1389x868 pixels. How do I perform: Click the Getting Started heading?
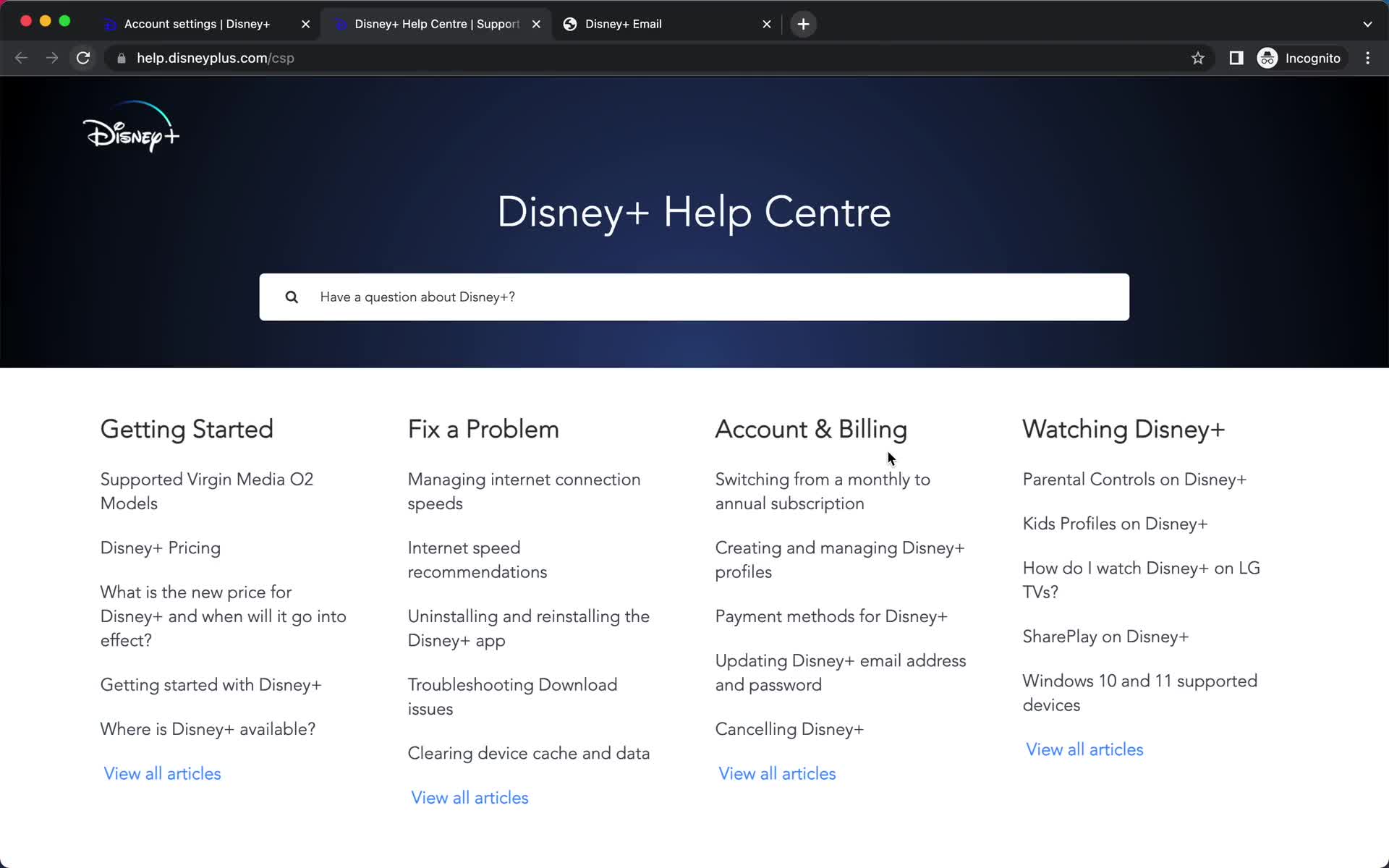[x=187, y=429]
